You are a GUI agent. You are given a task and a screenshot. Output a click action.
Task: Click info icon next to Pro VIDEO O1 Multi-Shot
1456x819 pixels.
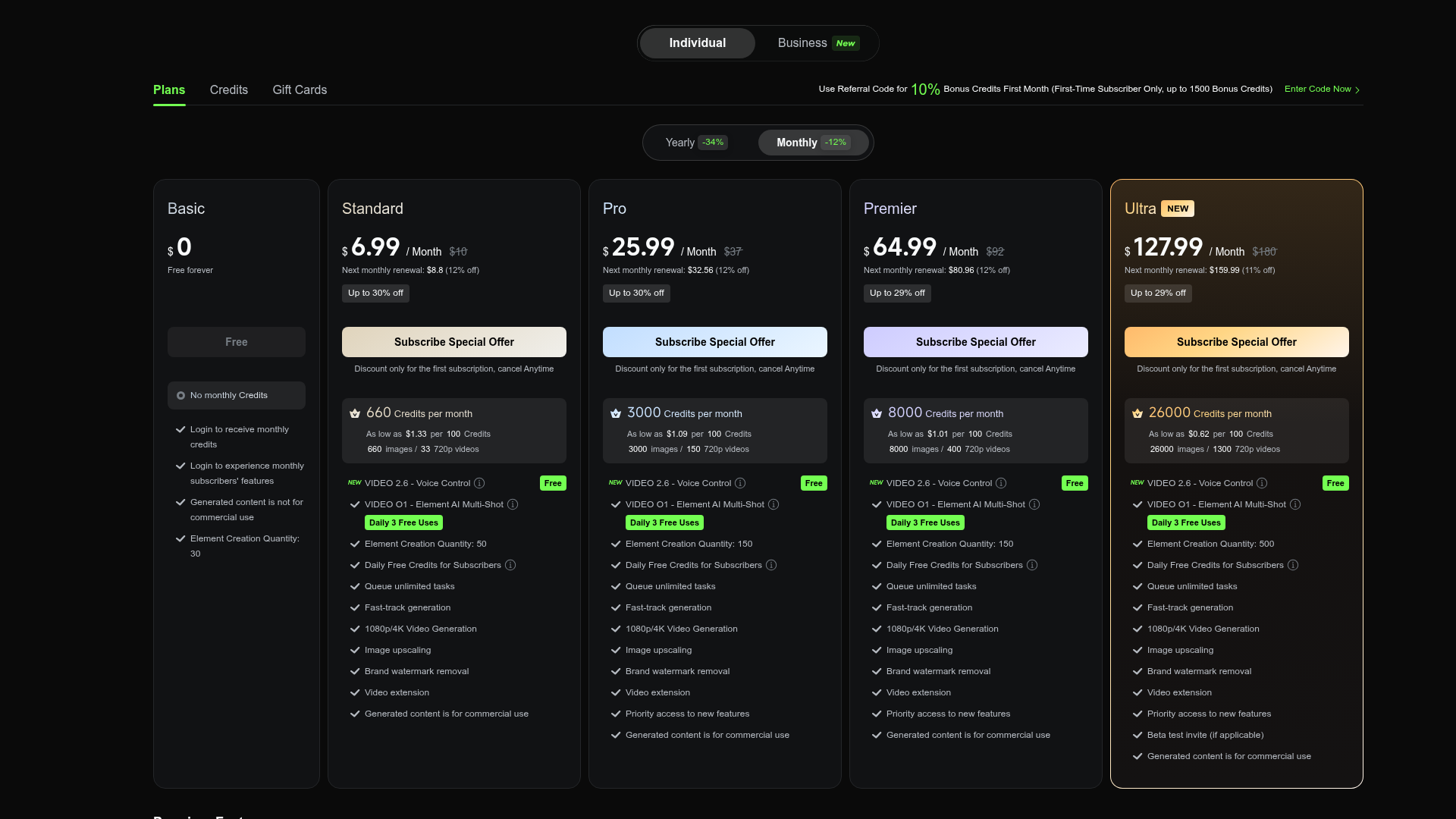tap(773, 504)
